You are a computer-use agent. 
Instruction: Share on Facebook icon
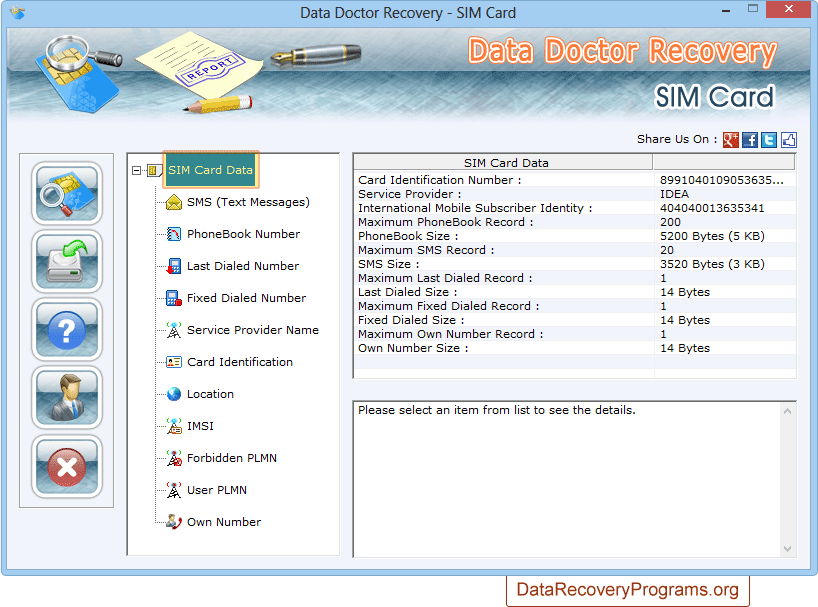[x=750, y=140]
